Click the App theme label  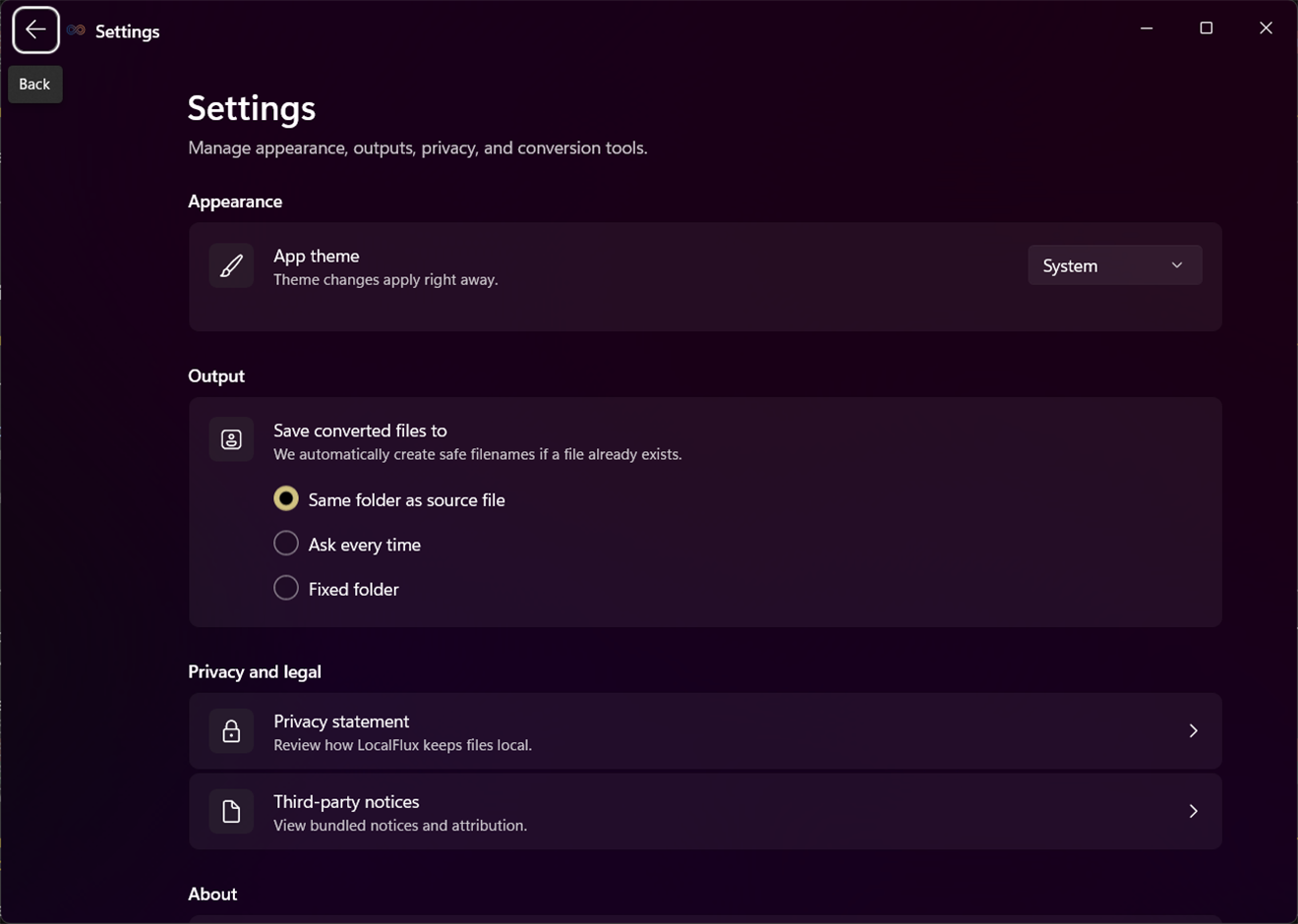click(317, 256)
